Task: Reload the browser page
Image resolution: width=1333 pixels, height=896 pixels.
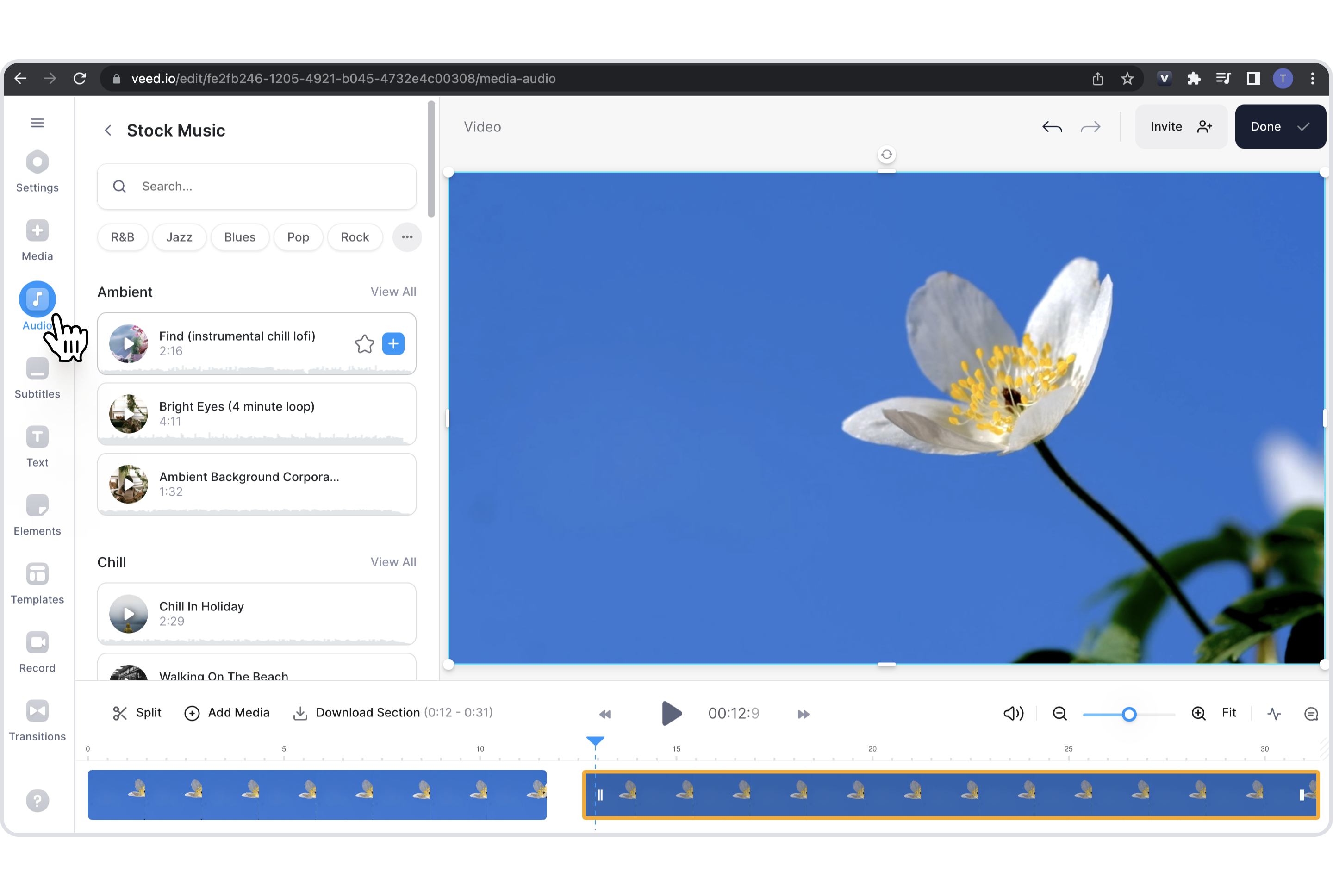Action: coord(80,78)
